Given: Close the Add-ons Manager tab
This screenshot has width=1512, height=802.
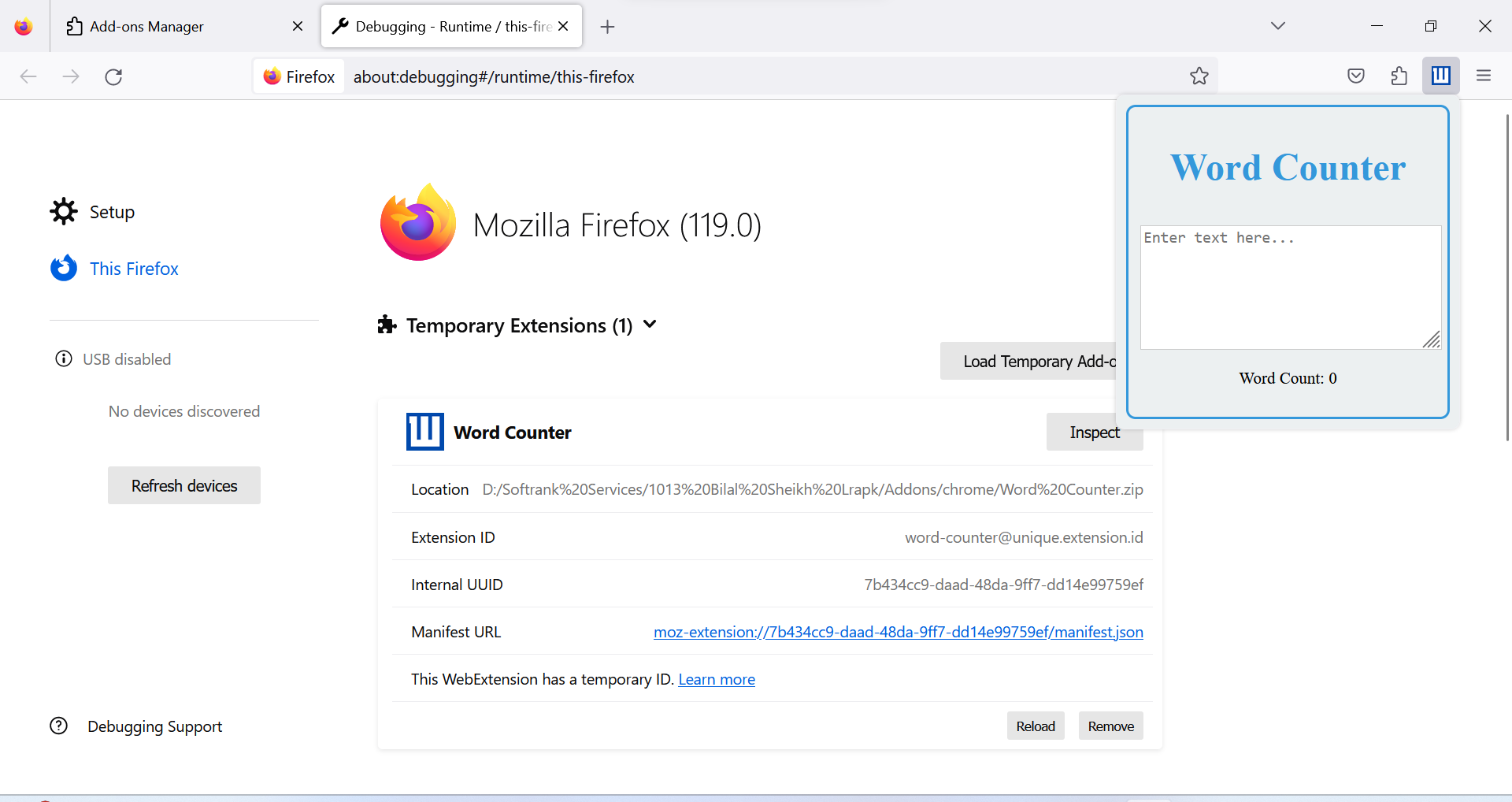Looking at the screenshot, I should [x=298, y=26].
